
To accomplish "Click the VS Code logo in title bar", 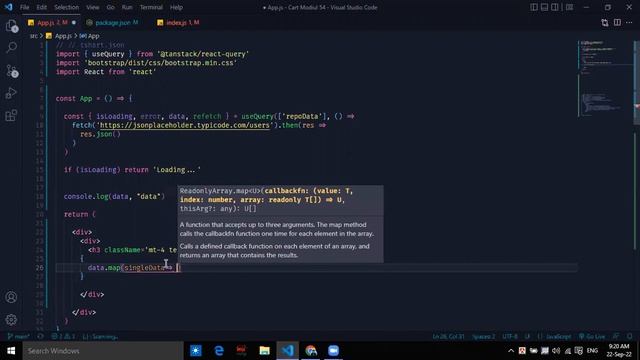I will coord(8,7).
